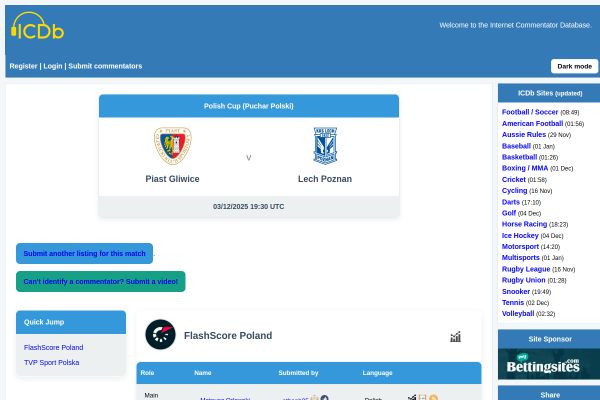600x400 pixels.
Task: Click the Role column header
Action: click(147, 373)
